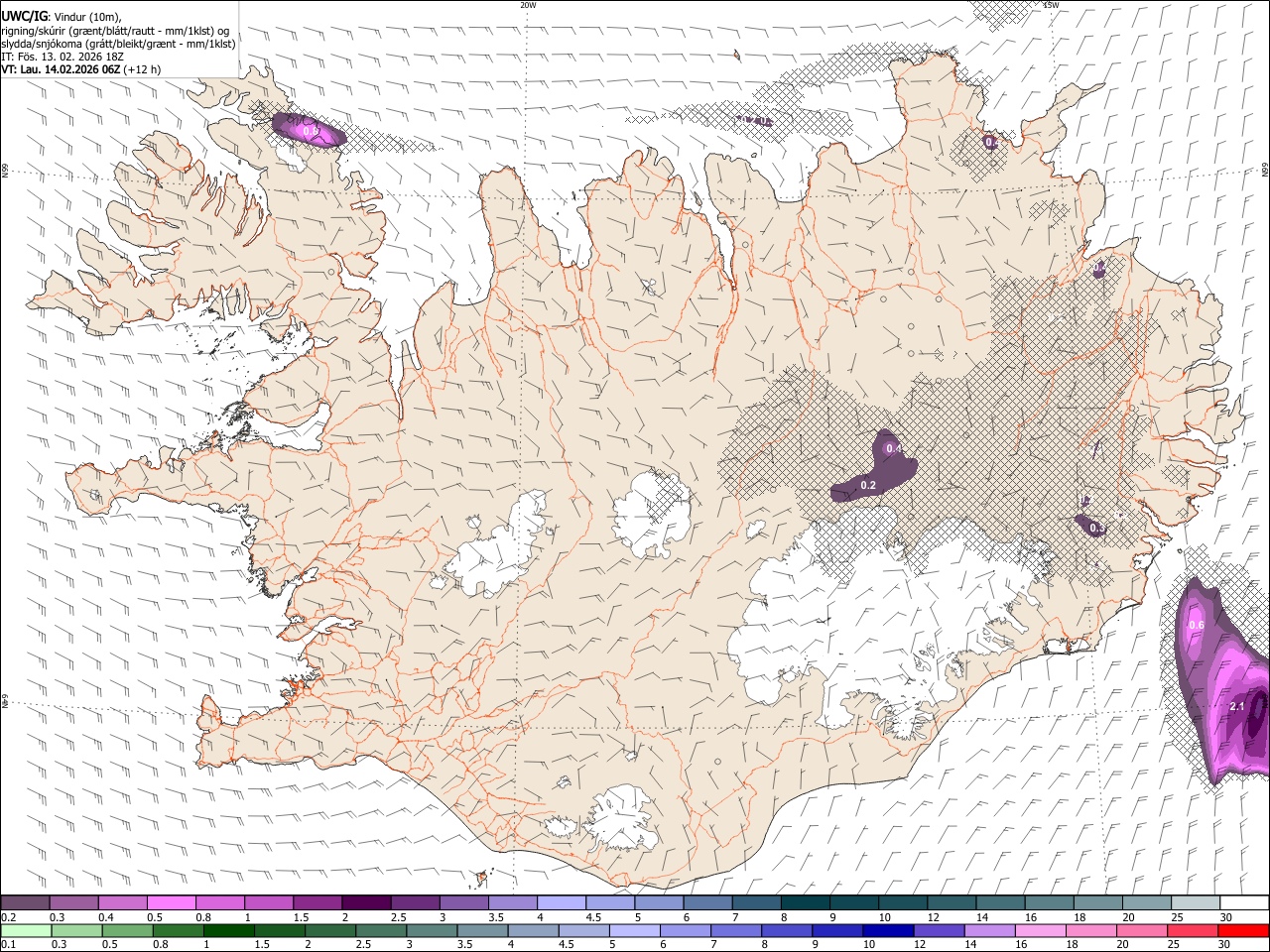Image resolution: width=1270 pixels, height=952 pixels.
Task: Click the '0.2' value on the central highland patch
Action: tap(868, 485)
